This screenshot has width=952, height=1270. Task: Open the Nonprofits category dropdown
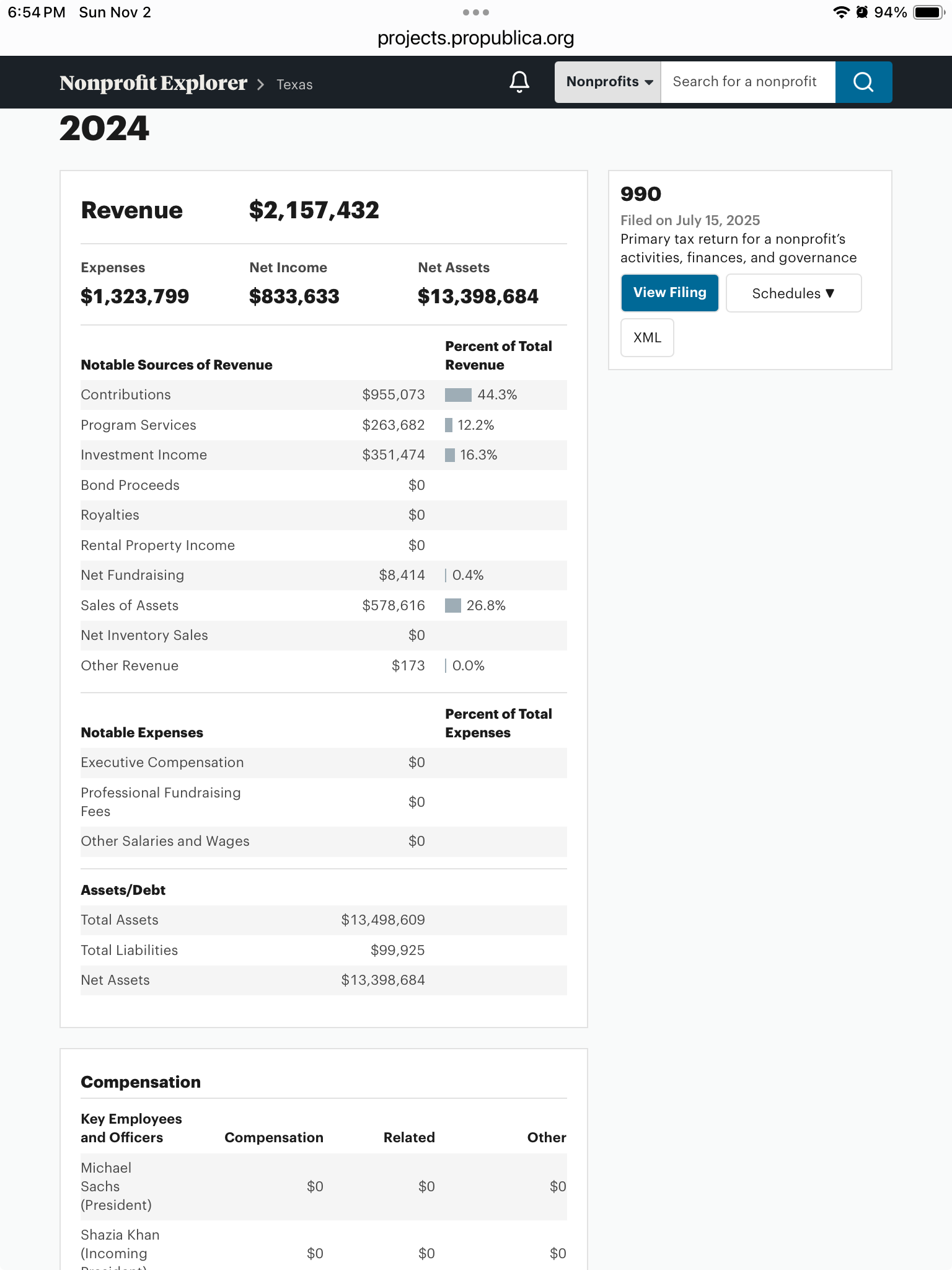(608, 82)
